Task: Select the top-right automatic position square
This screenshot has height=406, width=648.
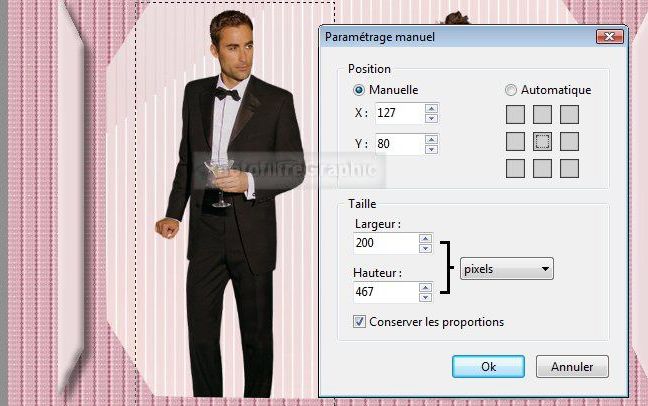Action: tap(569, 115)
